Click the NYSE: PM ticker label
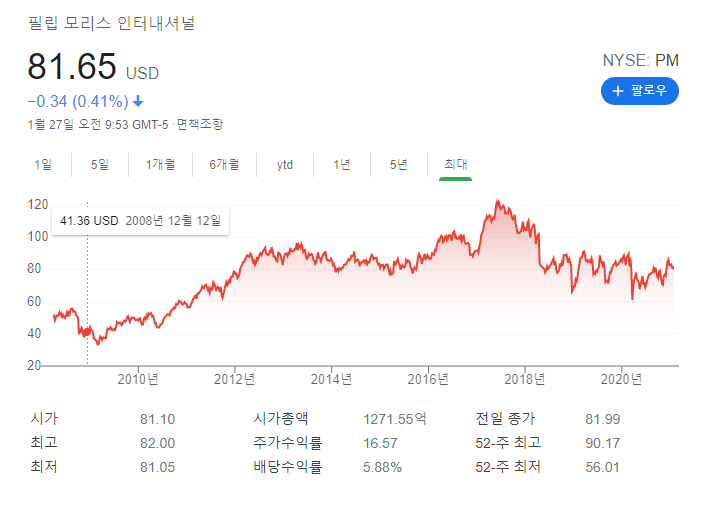Image resolution: width=720 pixels, height=515 pixels. [x=641, y=61]
